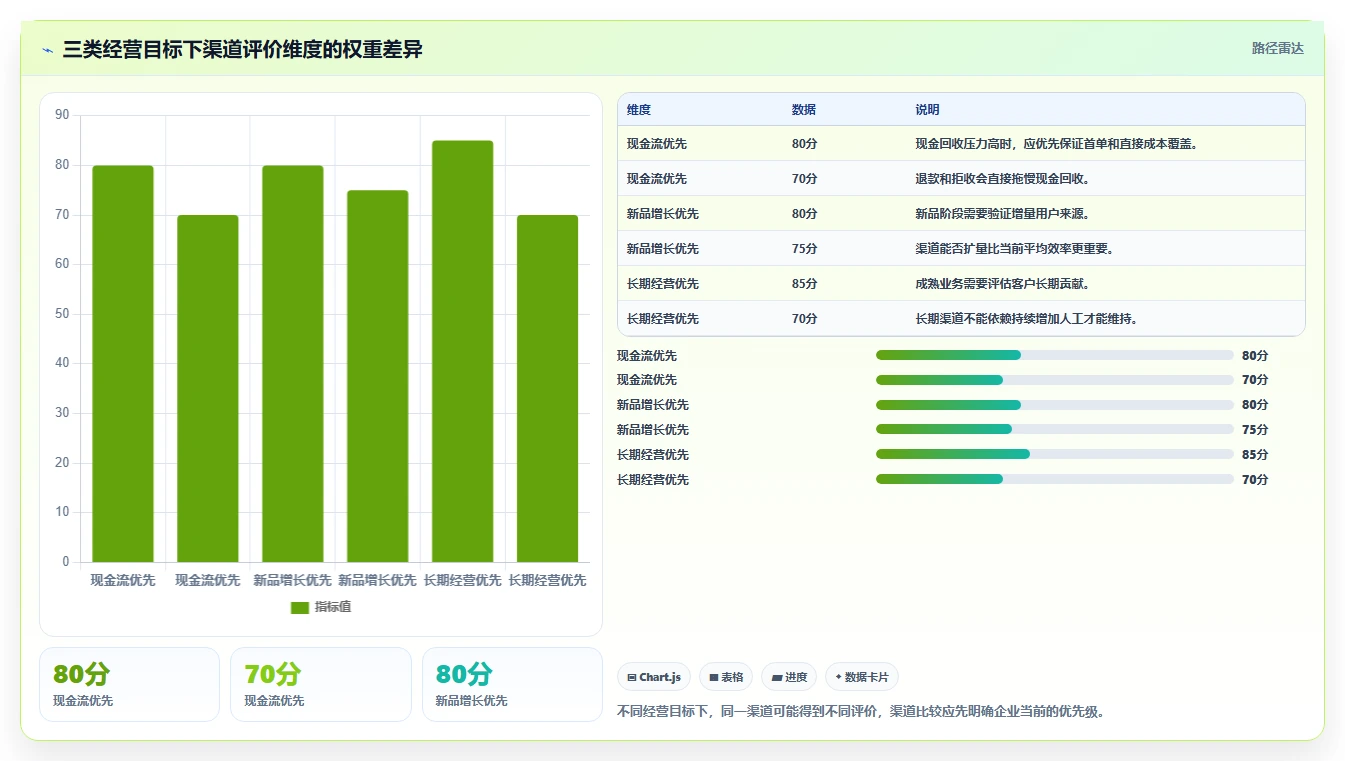Click the 长期经营优先 bar reaching 85

pos(463,352)
